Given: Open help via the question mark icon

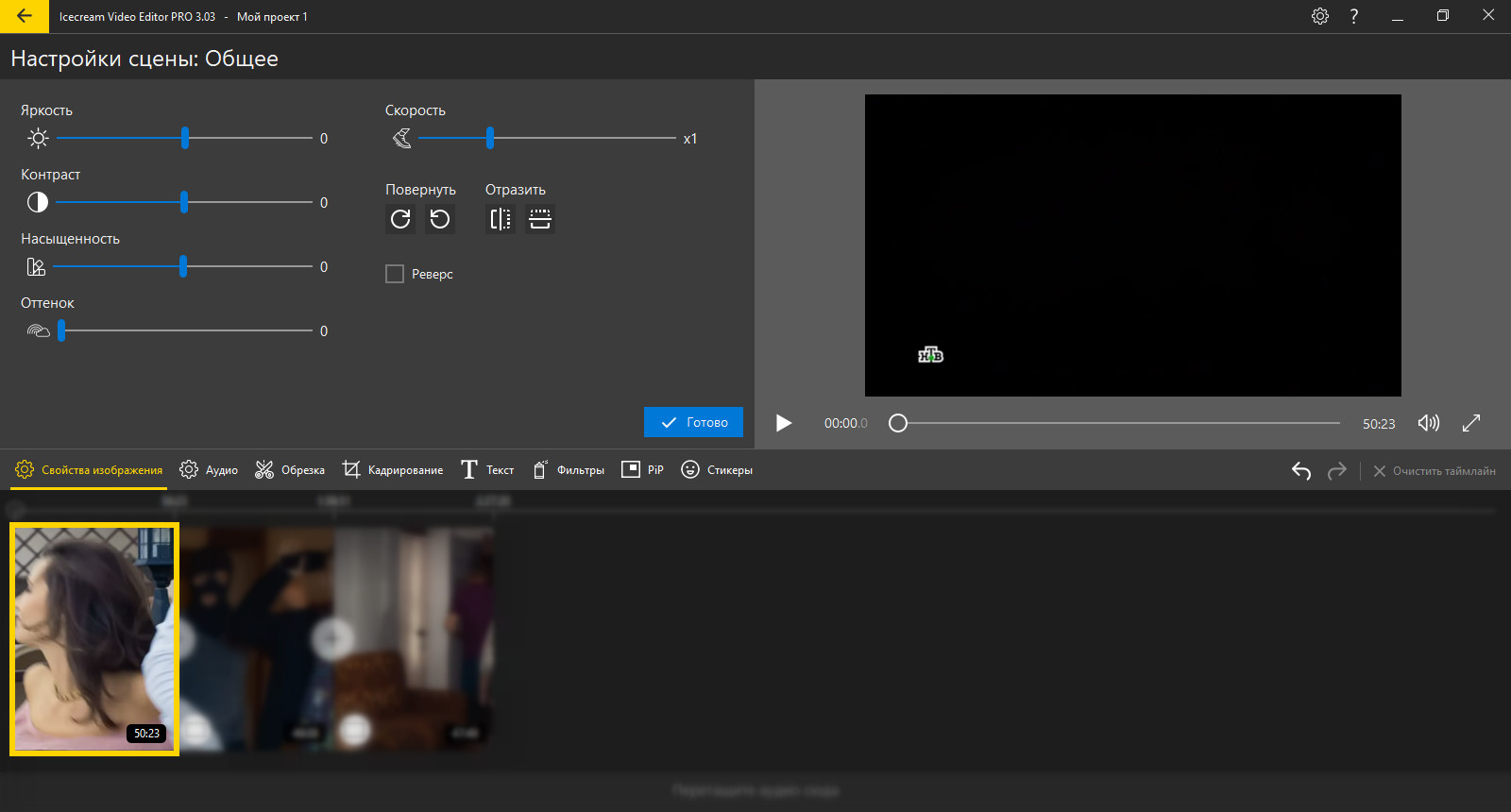Looking at the screenshot, I should tap(1354, 16).
